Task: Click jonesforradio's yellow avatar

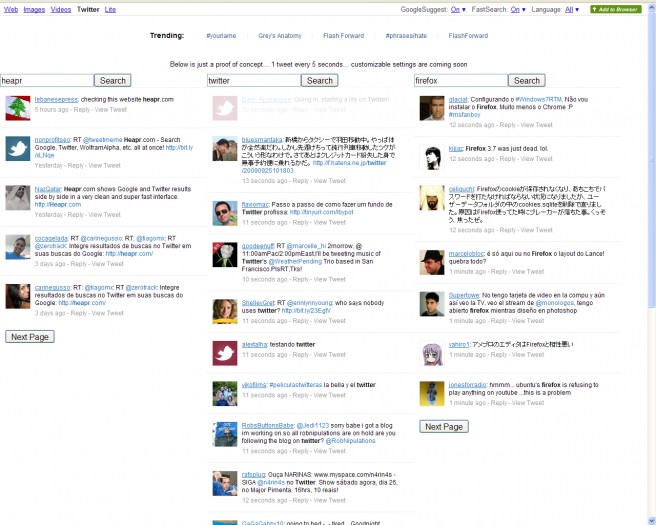Action: coord(432,393)
